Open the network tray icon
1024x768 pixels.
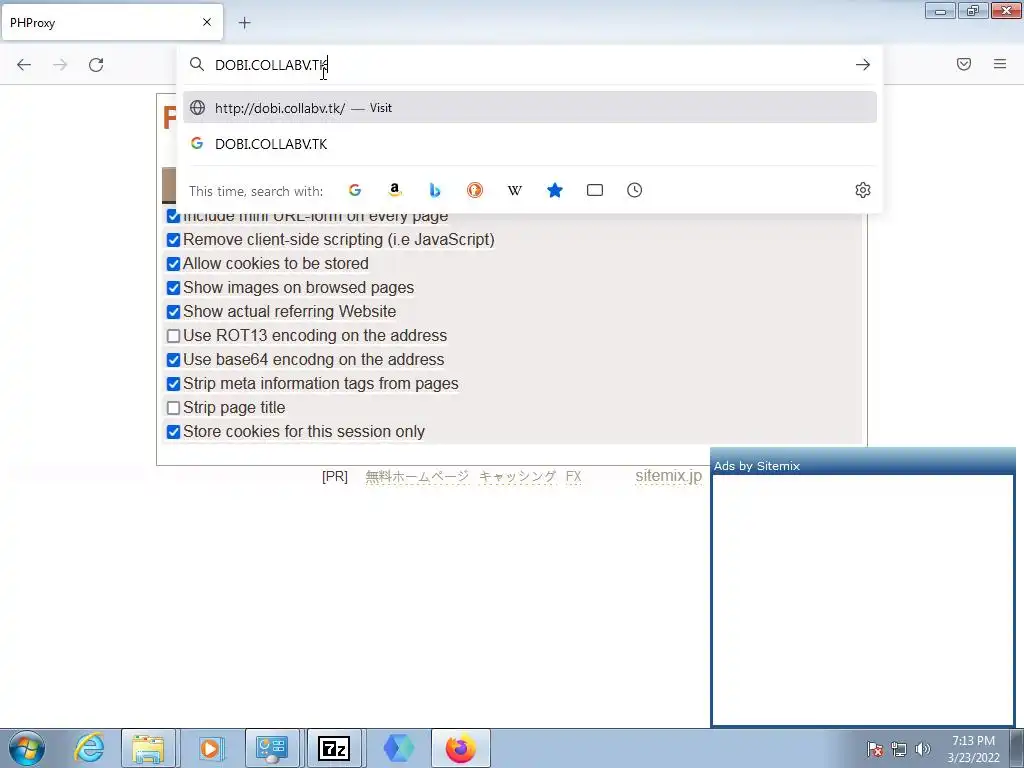[899, 749]
